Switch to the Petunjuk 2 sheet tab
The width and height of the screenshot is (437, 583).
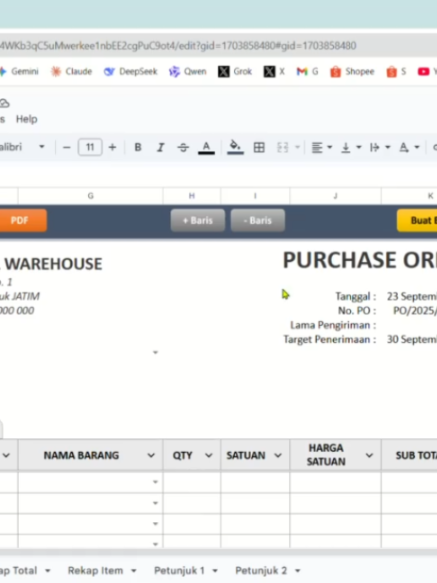(261, 571)
